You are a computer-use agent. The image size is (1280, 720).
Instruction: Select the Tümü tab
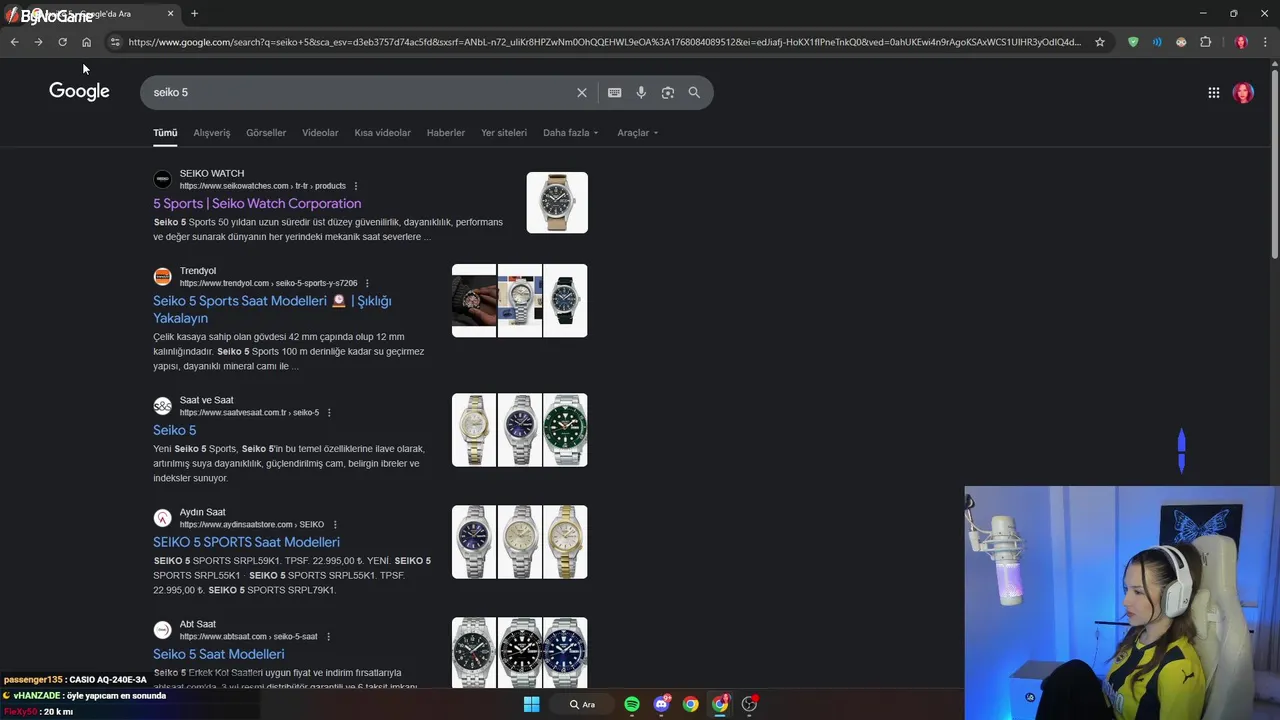click(x=165, y=132)
